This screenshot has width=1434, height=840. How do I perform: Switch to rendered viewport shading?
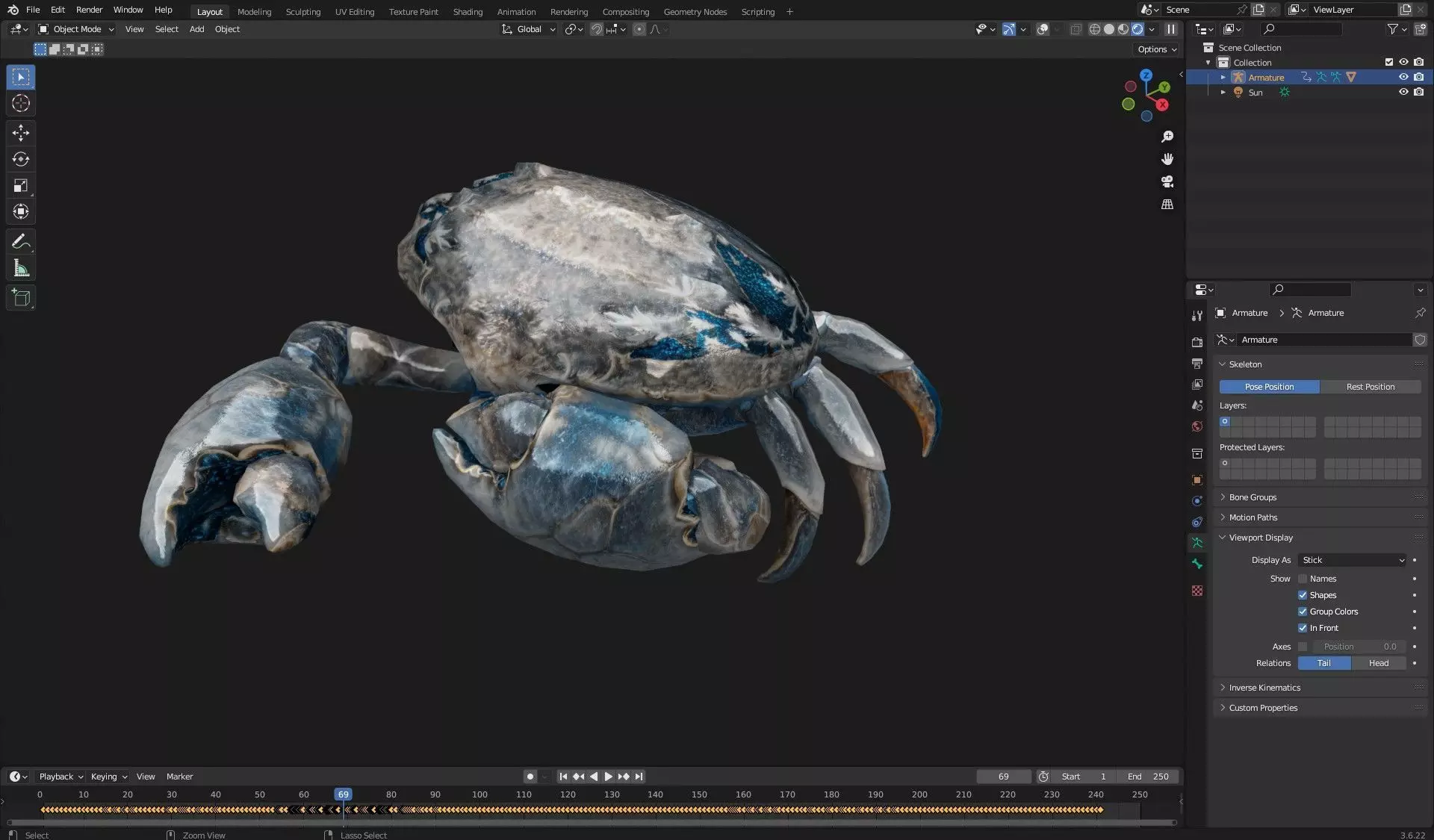click(1137, 29)
